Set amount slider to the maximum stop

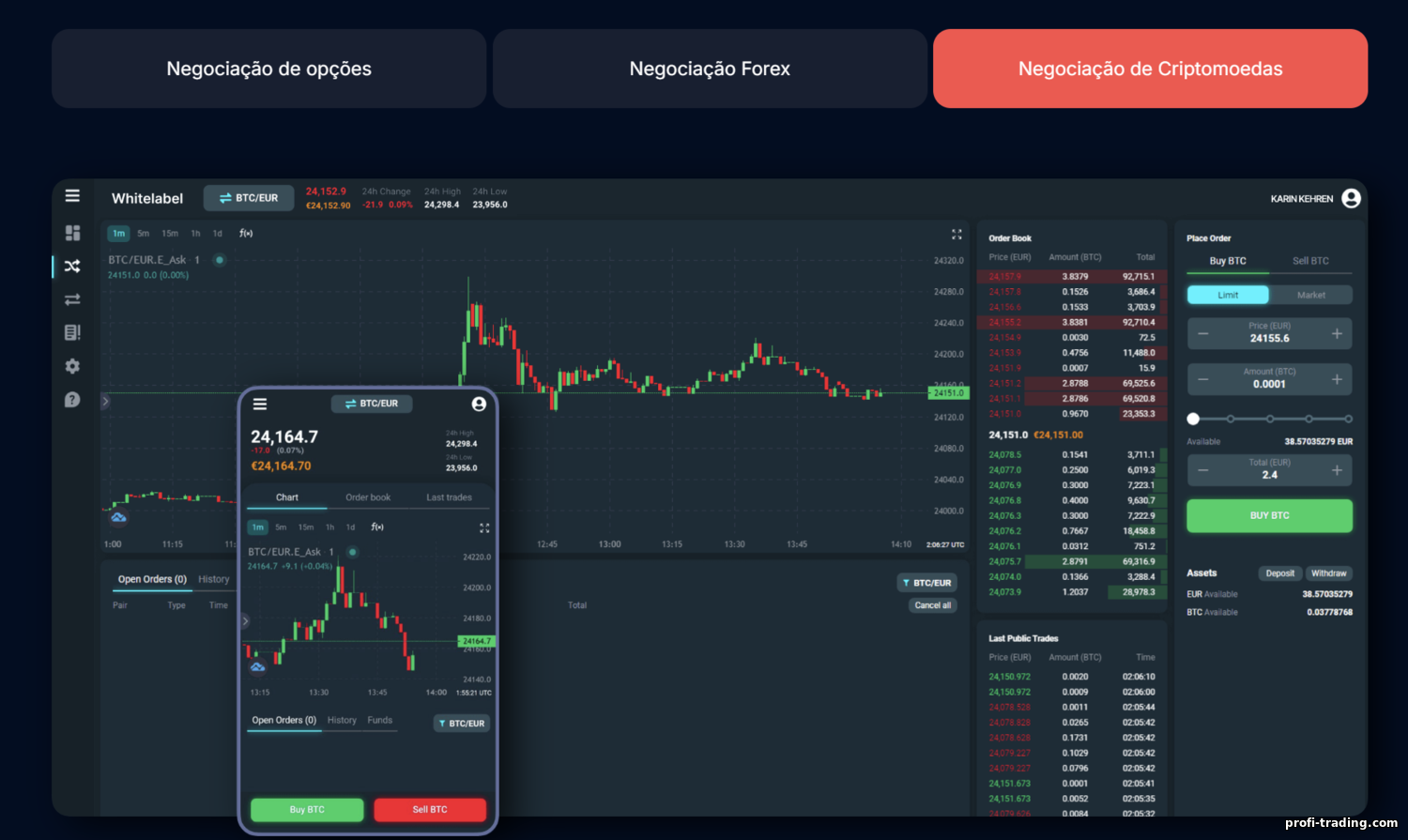[1348, 419]
